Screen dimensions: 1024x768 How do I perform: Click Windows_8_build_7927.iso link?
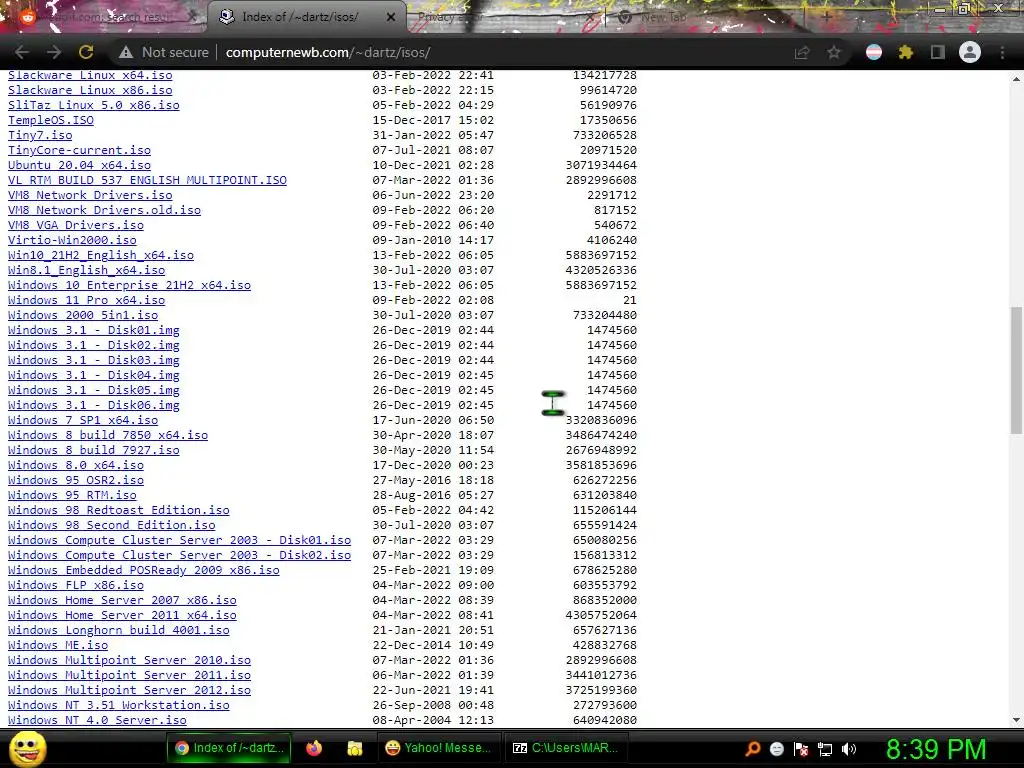tap(93, 450)
